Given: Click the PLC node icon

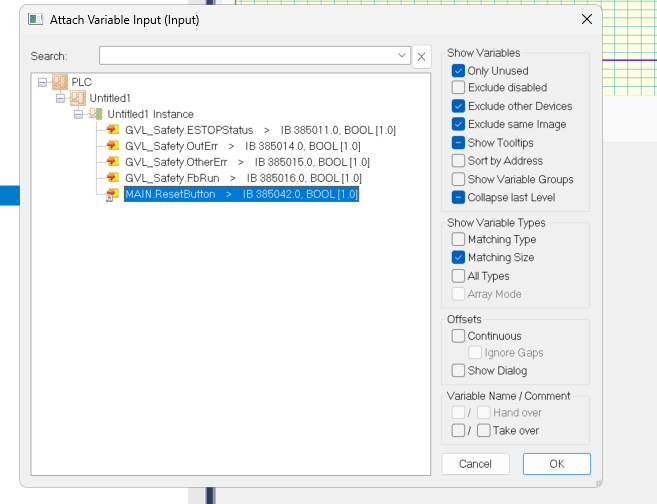Looking at the screenshot, I should point(59,82).
